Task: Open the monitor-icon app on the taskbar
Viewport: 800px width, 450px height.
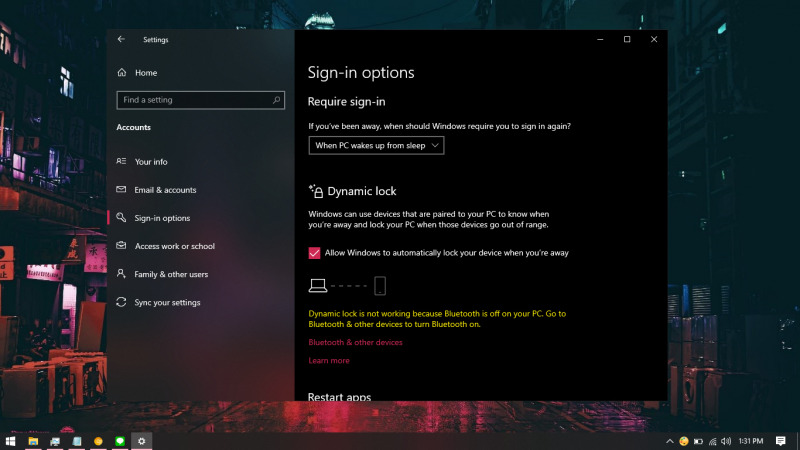Action: [55, 441]
